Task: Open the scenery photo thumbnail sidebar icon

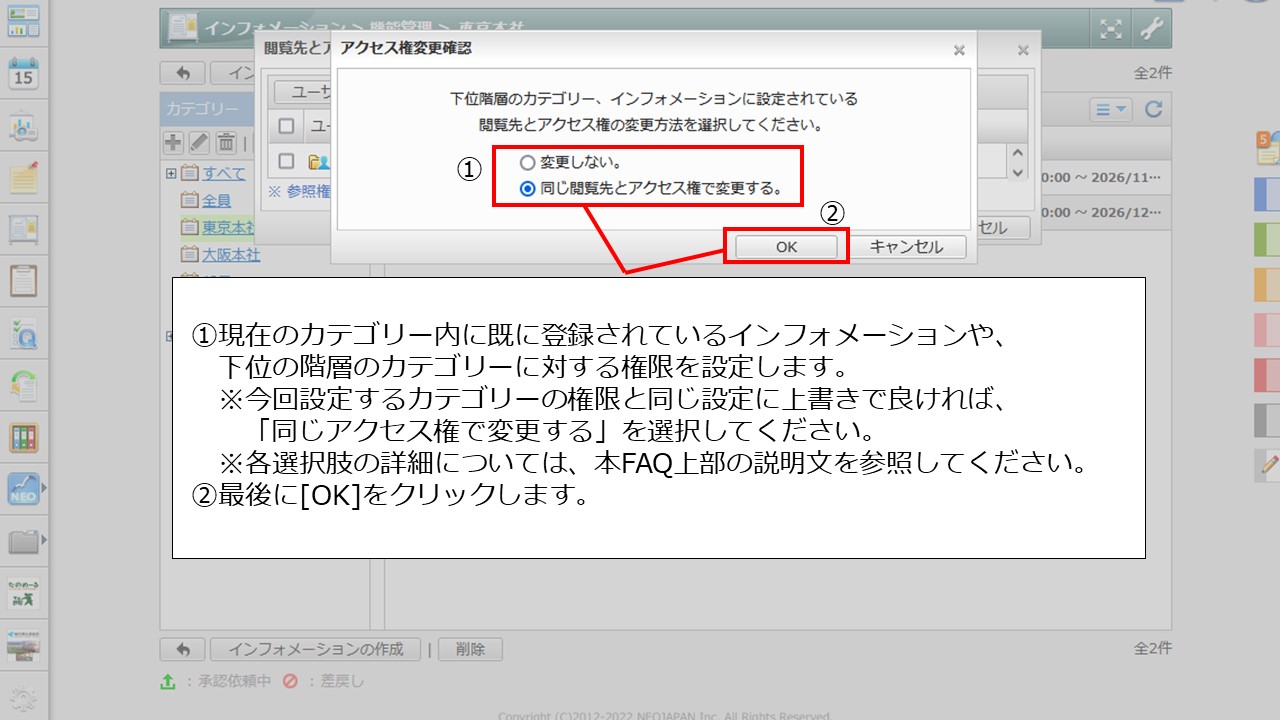Action: 23,645
